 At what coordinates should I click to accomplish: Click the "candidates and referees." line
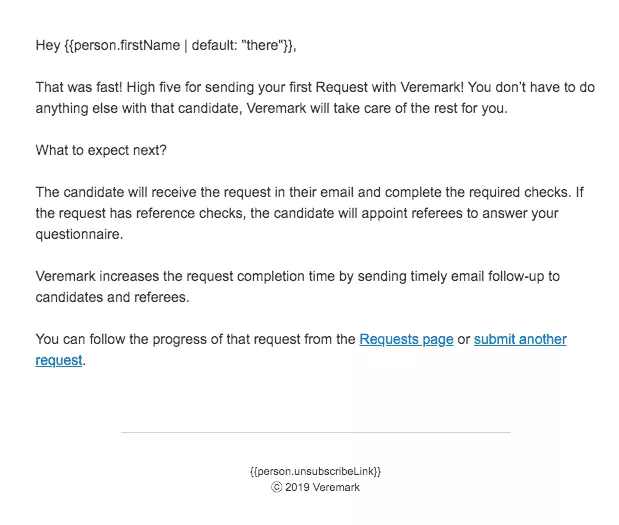(x=113, y=297)
